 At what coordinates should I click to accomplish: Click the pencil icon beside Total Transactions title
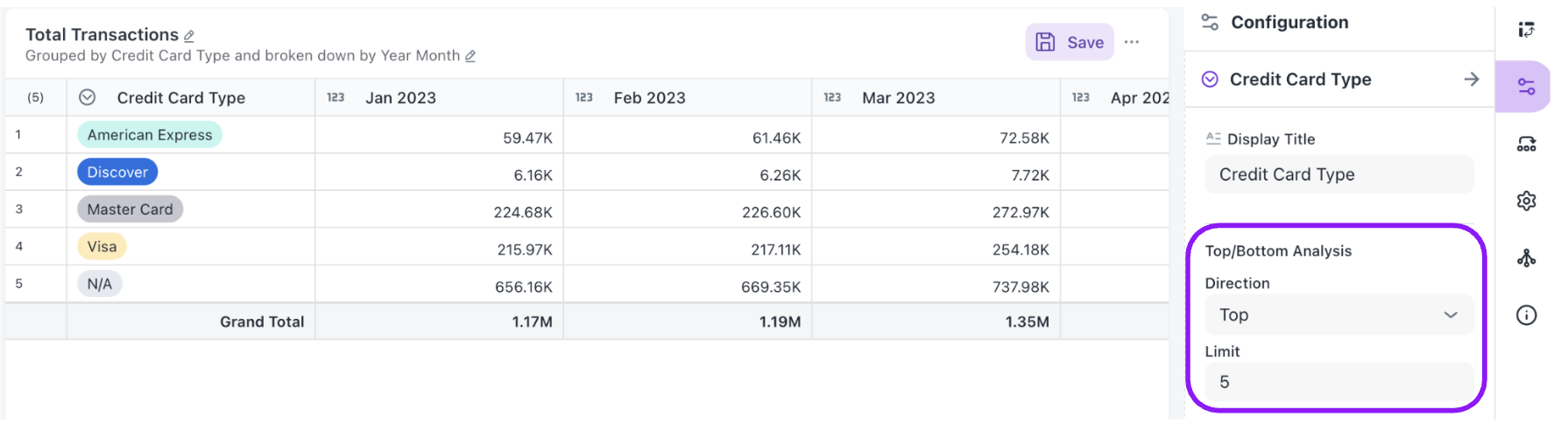[x=188, y=36]
